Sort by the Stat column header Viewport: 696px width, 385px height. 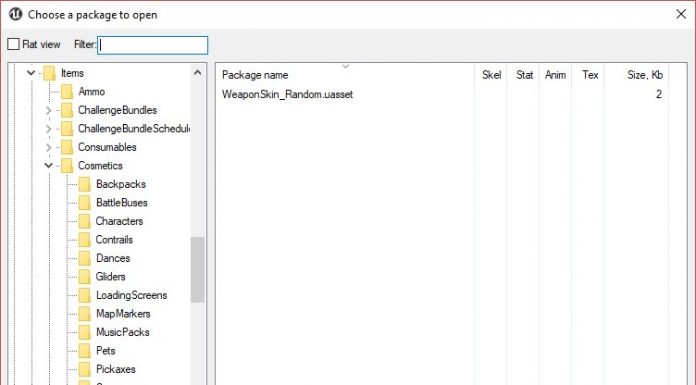524,75
